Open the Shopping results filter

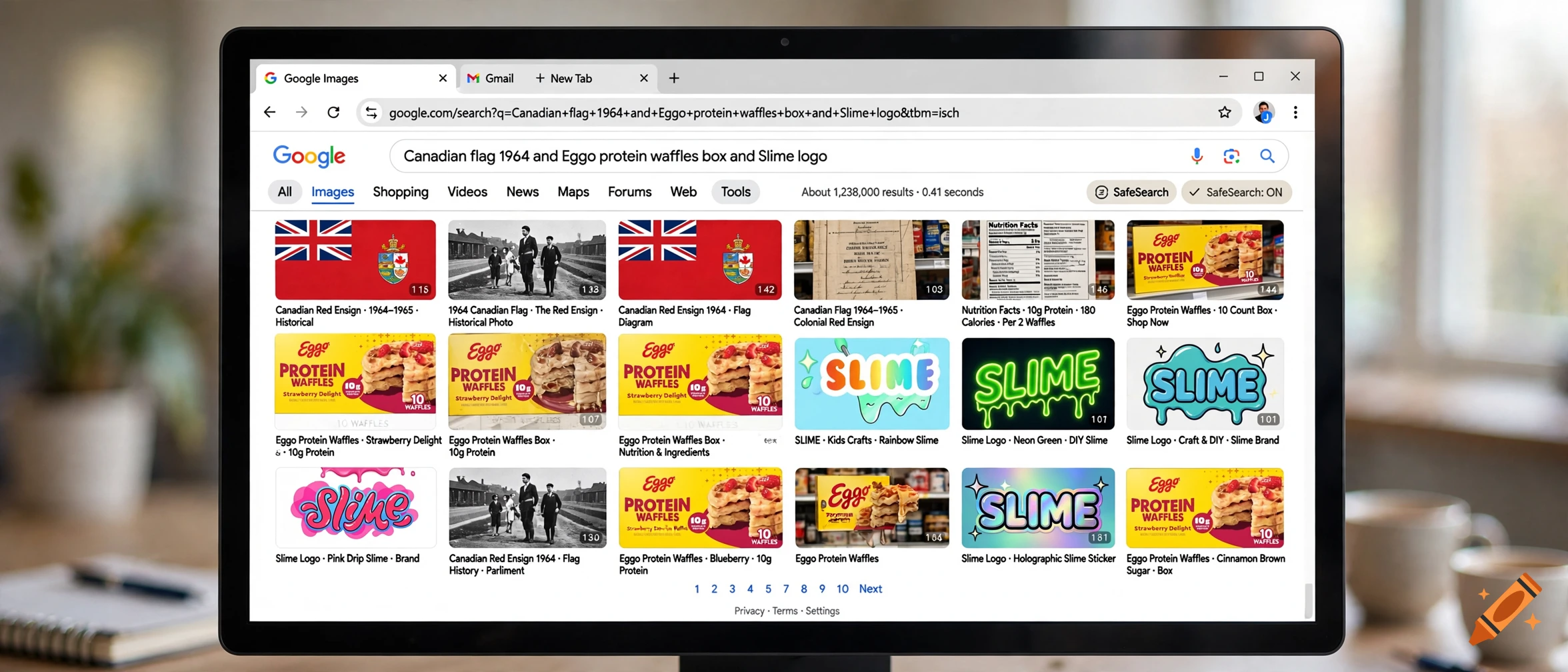[x=401, y=192]
